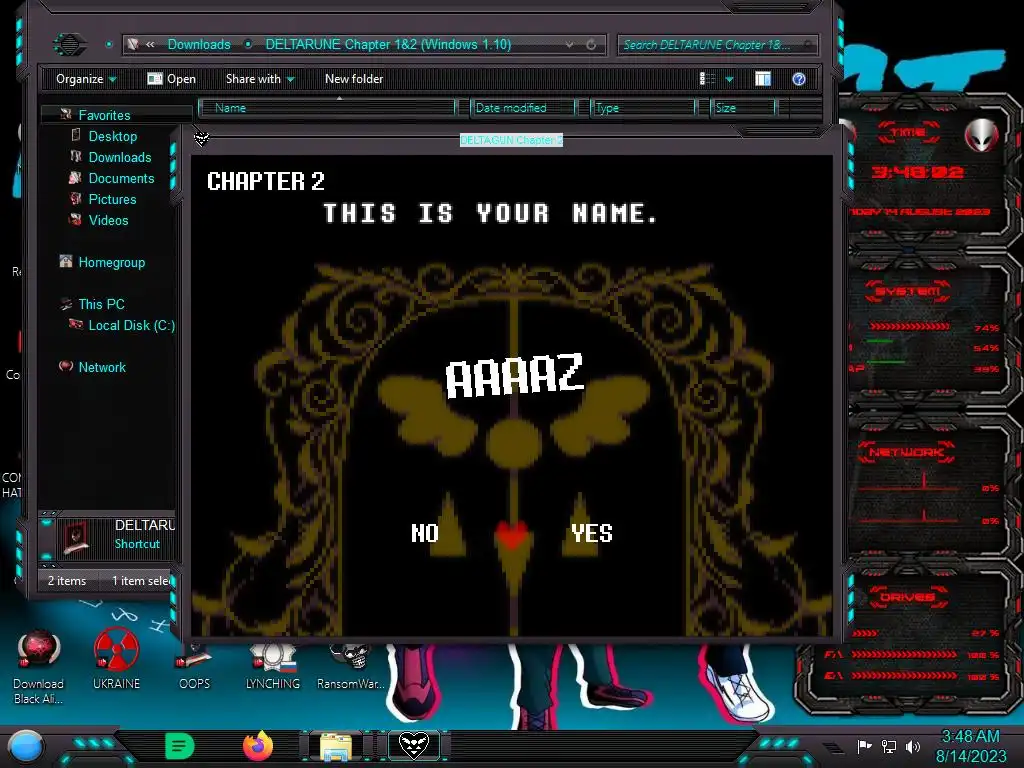Open the Share with dropdown
The width and height of the screenshot is (1024, 768).
(260, 79)
